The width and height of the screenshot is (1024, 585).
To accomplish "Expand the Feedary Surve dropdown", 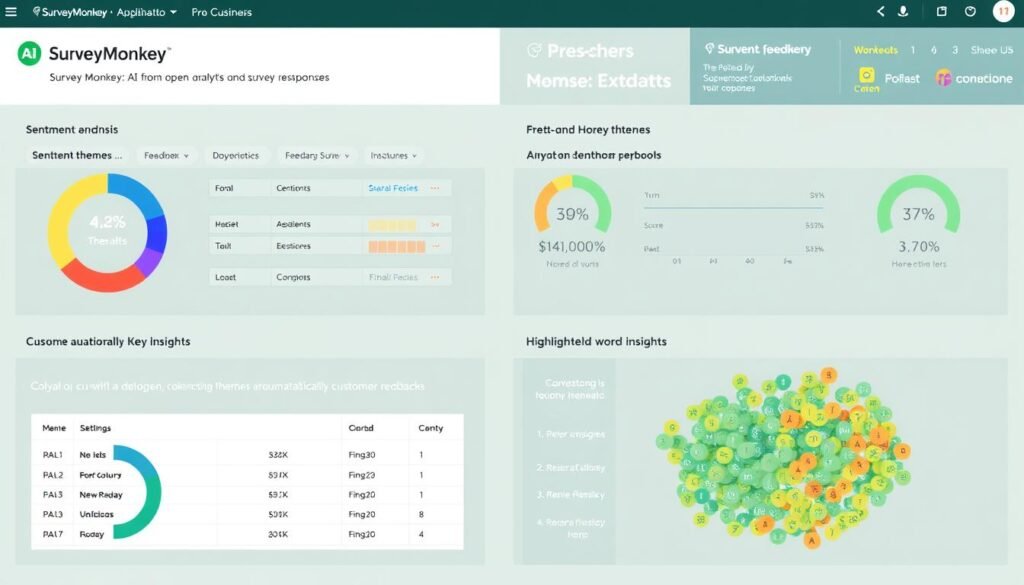I will pyautogui.click(x=318, y=156).
